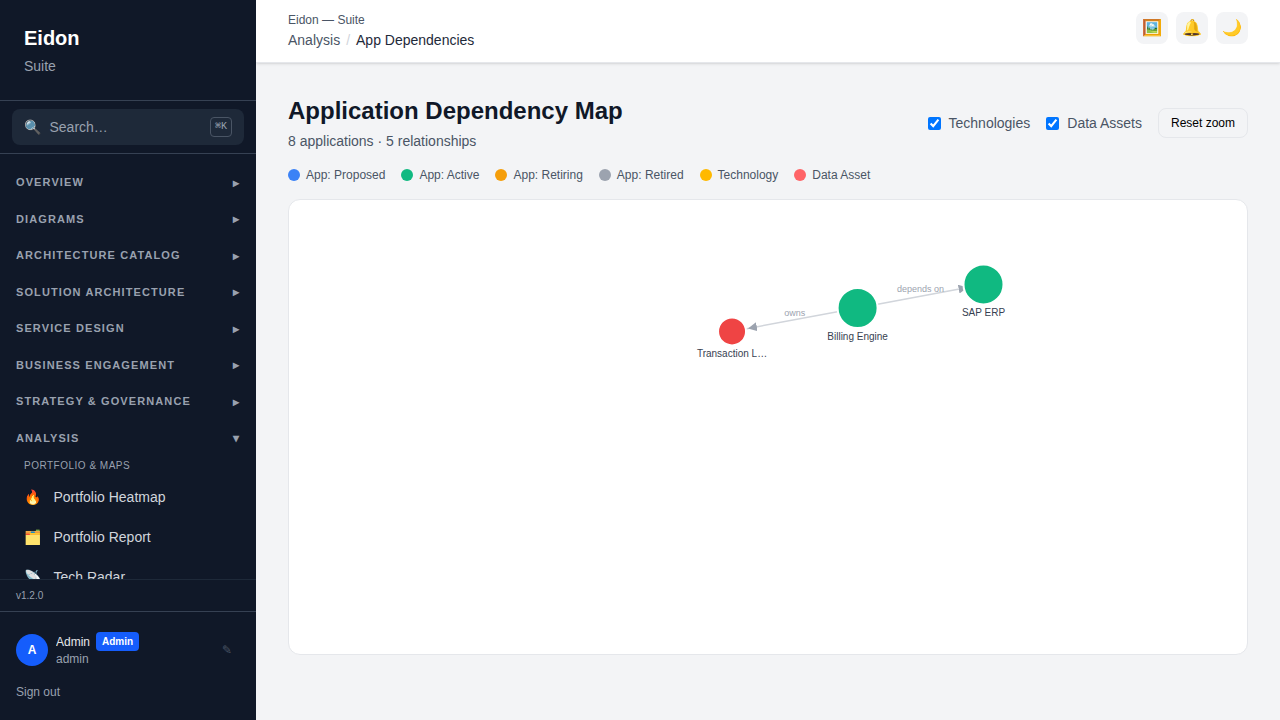This screenshot has height=720, width=1280.
Task: Expand the Service Design section
Action: [x=128, y=328]
